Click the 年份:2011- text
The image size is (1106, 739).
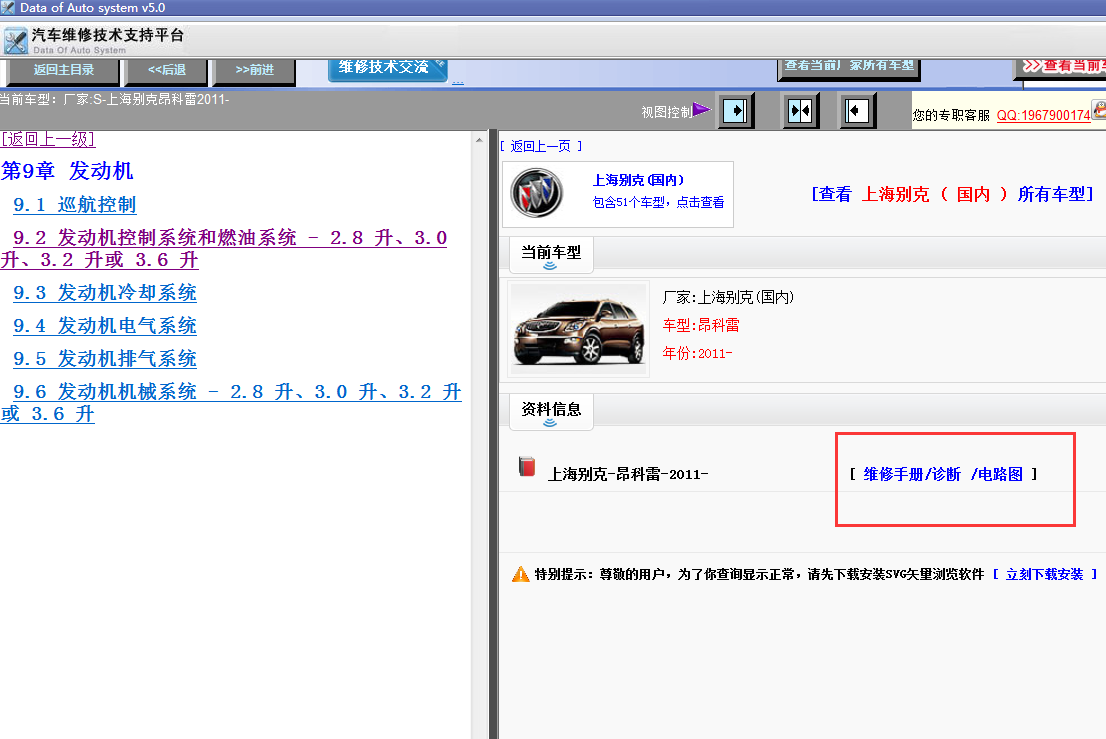pos(697,353)
